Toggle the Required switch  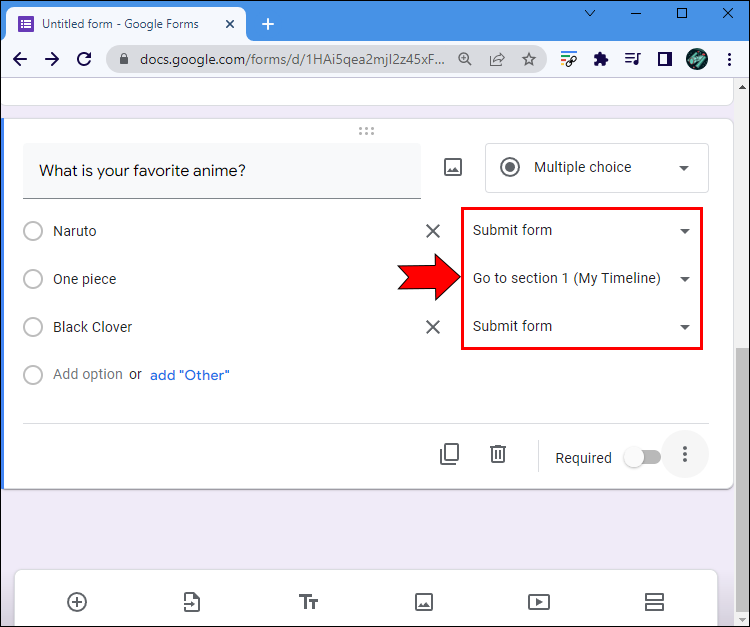[x=642, y=458]
